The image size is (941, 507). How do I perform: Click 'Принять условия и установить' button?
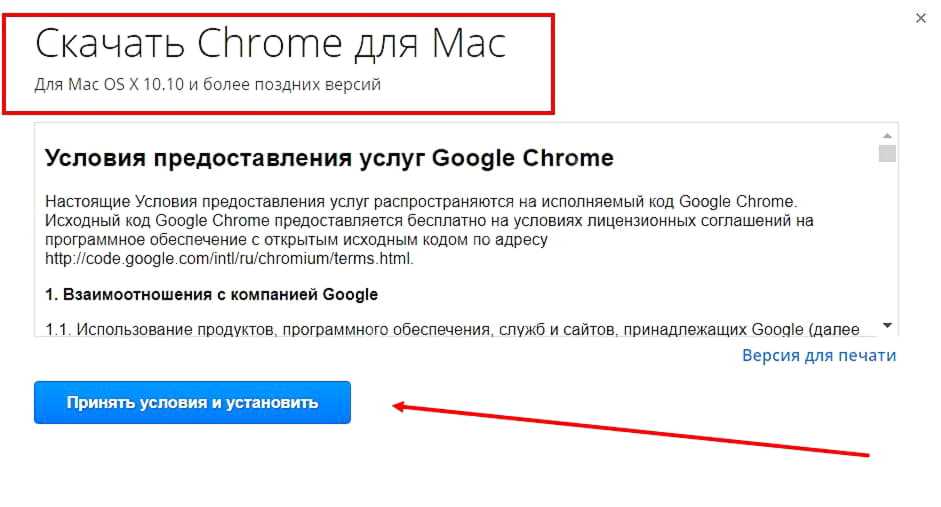tap(192, 402)
